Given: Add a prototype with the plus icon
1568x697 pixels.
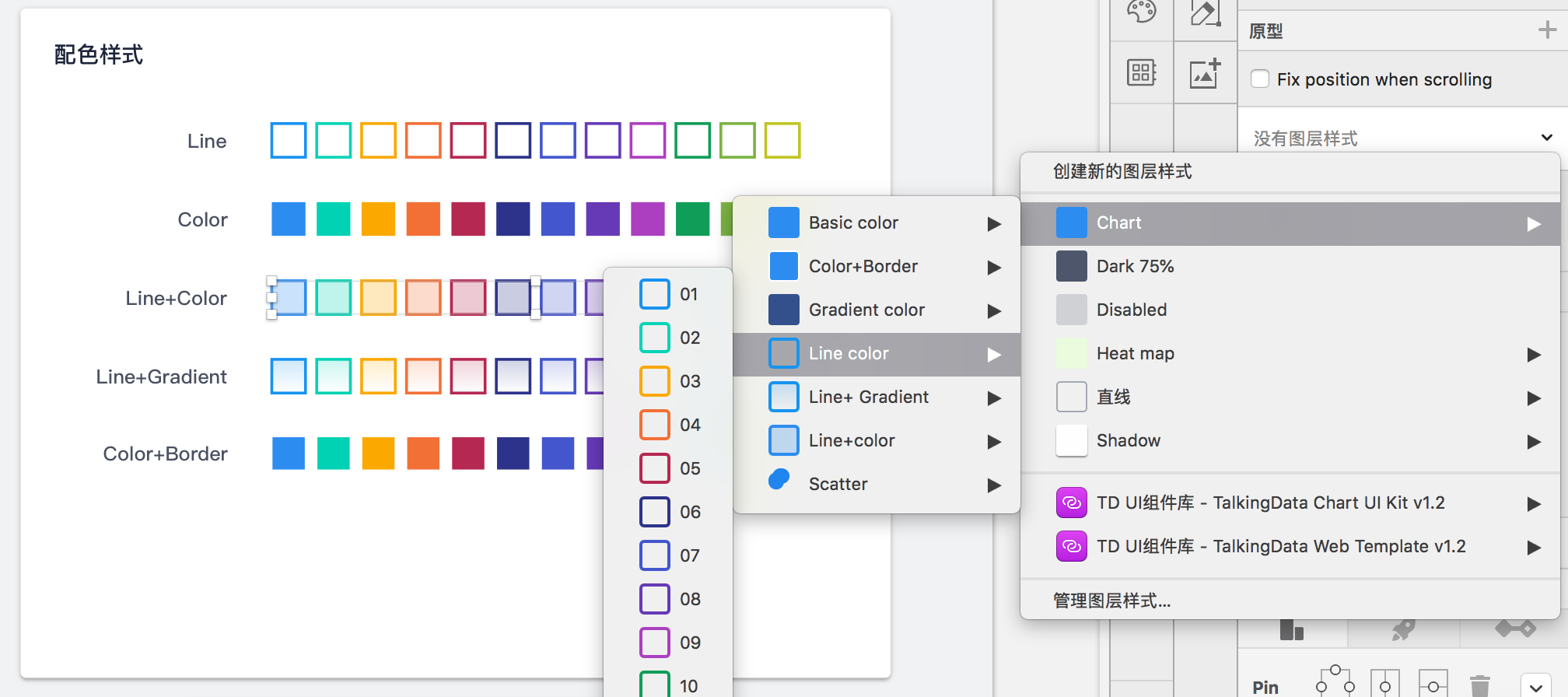Looking at the screenshot, I should tap(1547, 30).
